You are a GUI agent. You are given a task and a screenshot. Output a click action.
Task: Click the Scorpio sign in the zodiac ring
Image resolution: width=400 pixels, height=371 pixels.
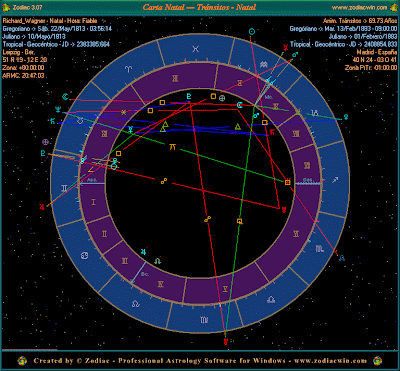click(319, 248)
